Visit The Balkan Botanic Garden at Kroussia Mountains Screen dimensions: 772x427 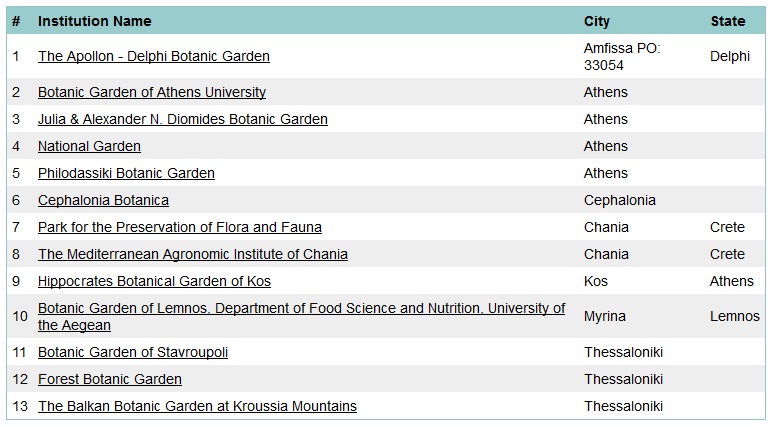point(197,406)
